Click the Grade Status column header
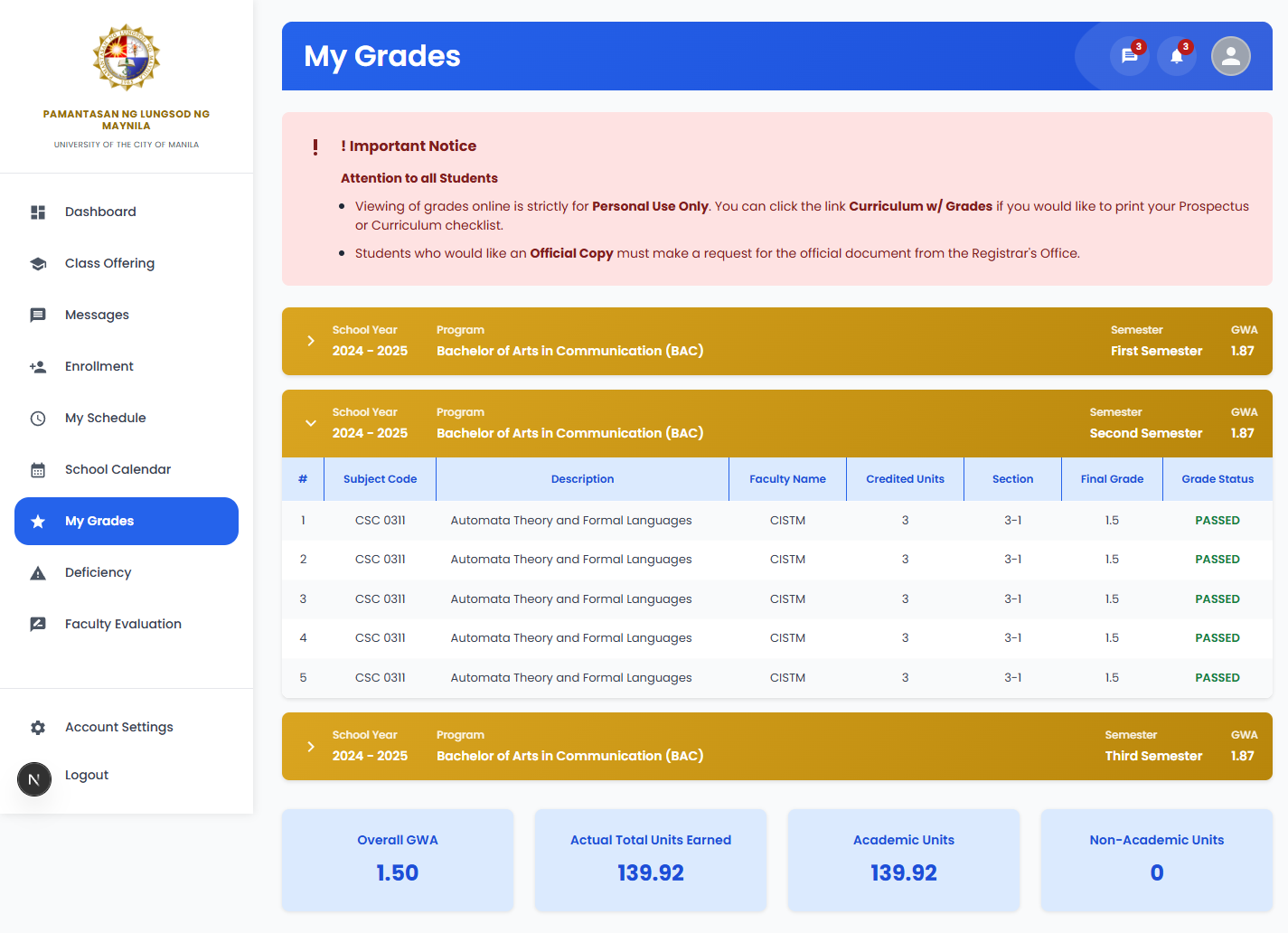The width and height of the screenshot is (1288, 933). click(x=1217, y=479)
